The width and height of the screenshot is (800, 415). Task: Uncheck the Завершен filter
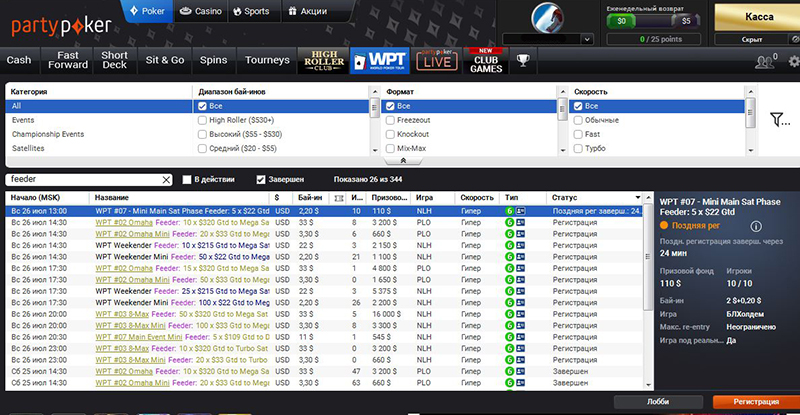click(261, 180)
